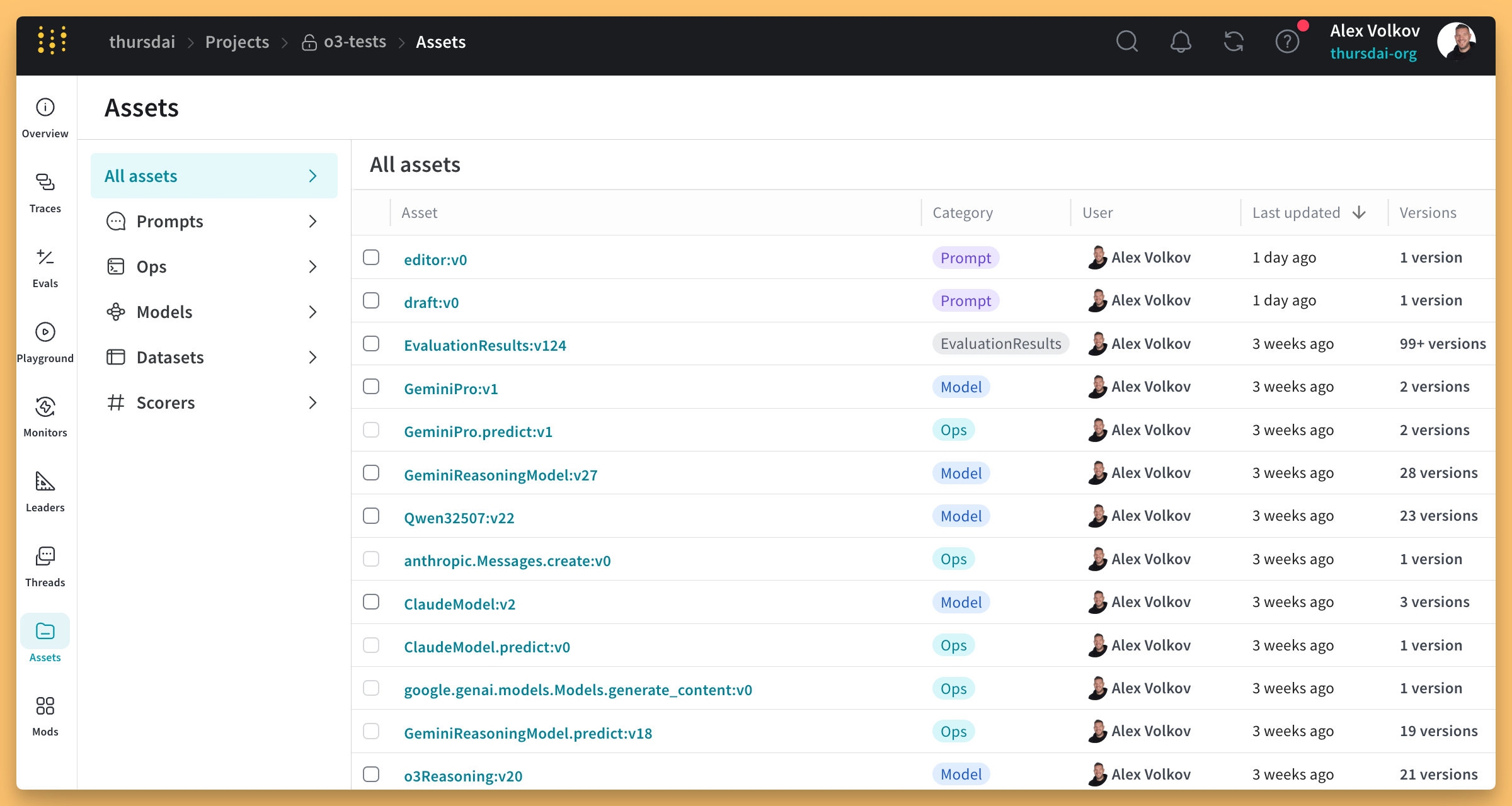Expand the Prompts asset category
The image size is (1512, 806).
click(312, 222)
